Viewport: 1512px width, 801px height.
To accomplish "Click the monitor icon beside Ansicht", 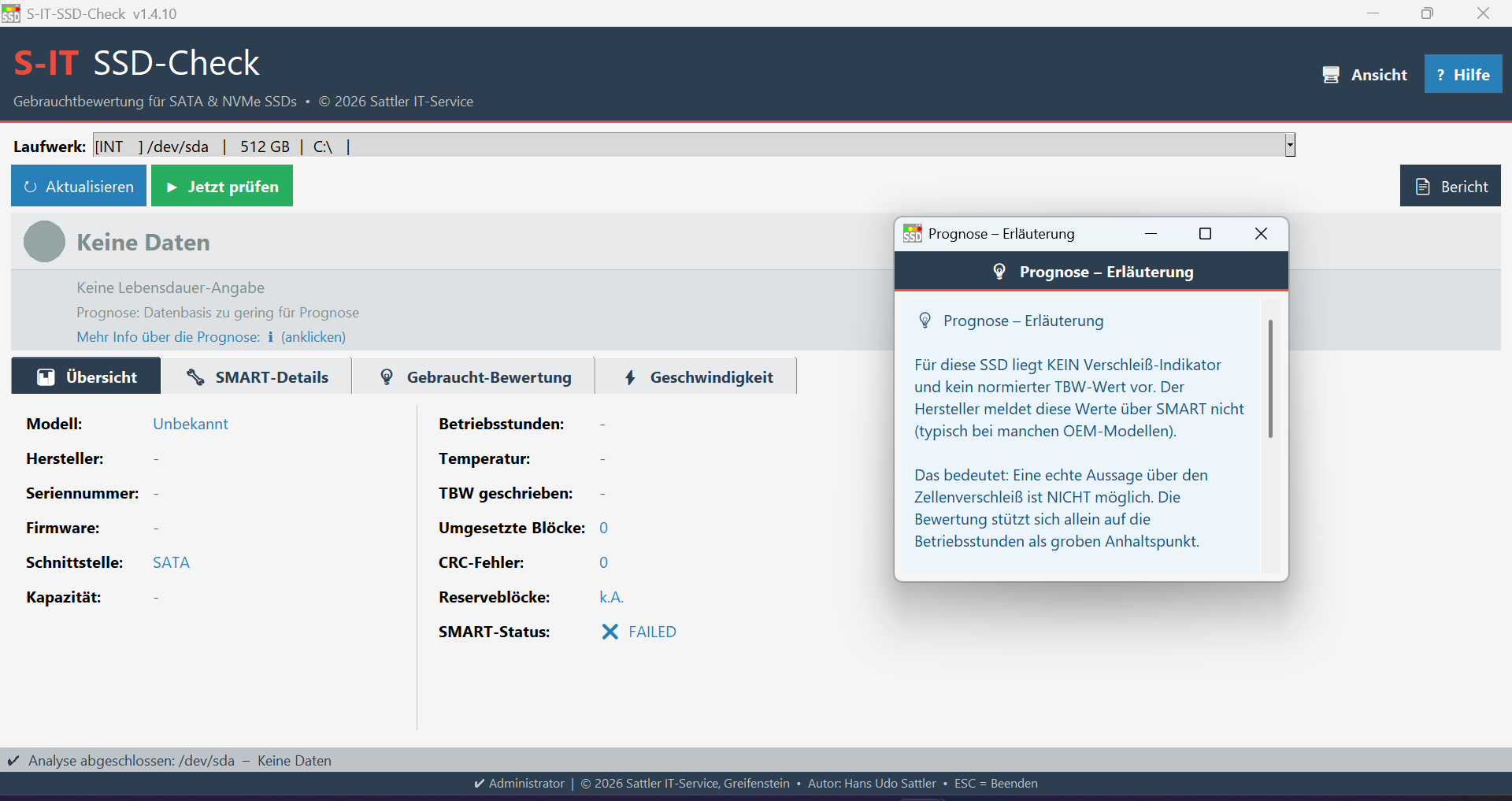I will (1331, 75).
